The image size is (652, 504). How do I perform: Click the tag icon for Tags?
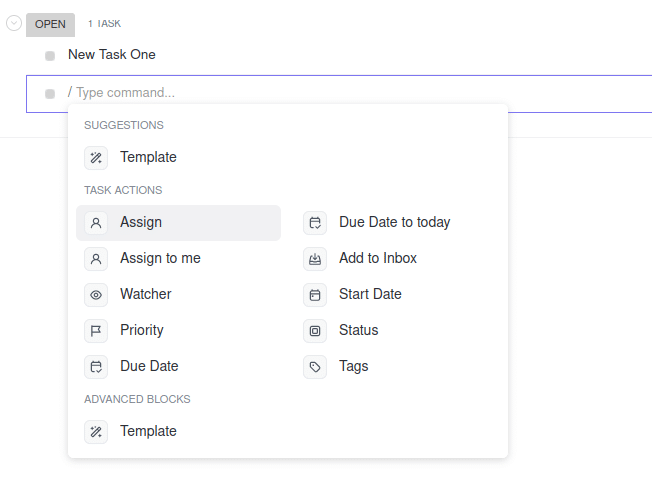tap(315, 367)
